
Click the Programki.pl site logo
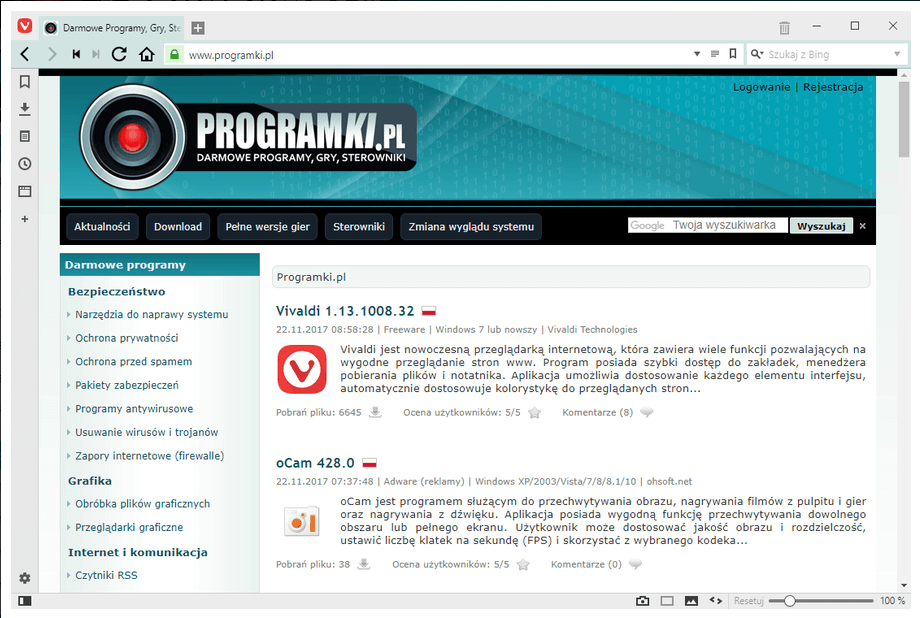(x=249, y=137)
